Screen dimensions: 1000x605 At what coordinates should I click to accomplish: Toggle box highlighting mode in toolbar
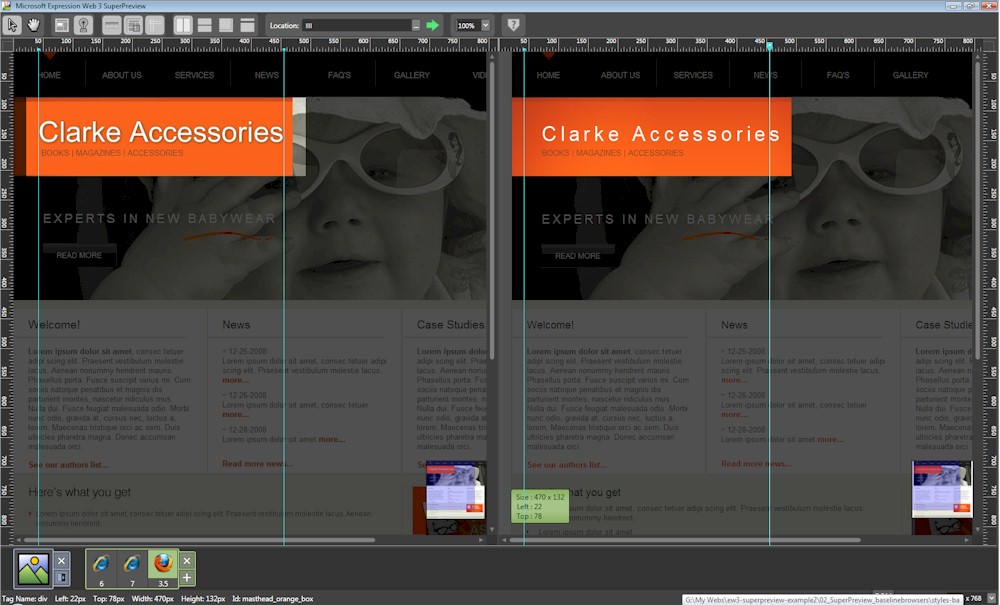[62, 26]
